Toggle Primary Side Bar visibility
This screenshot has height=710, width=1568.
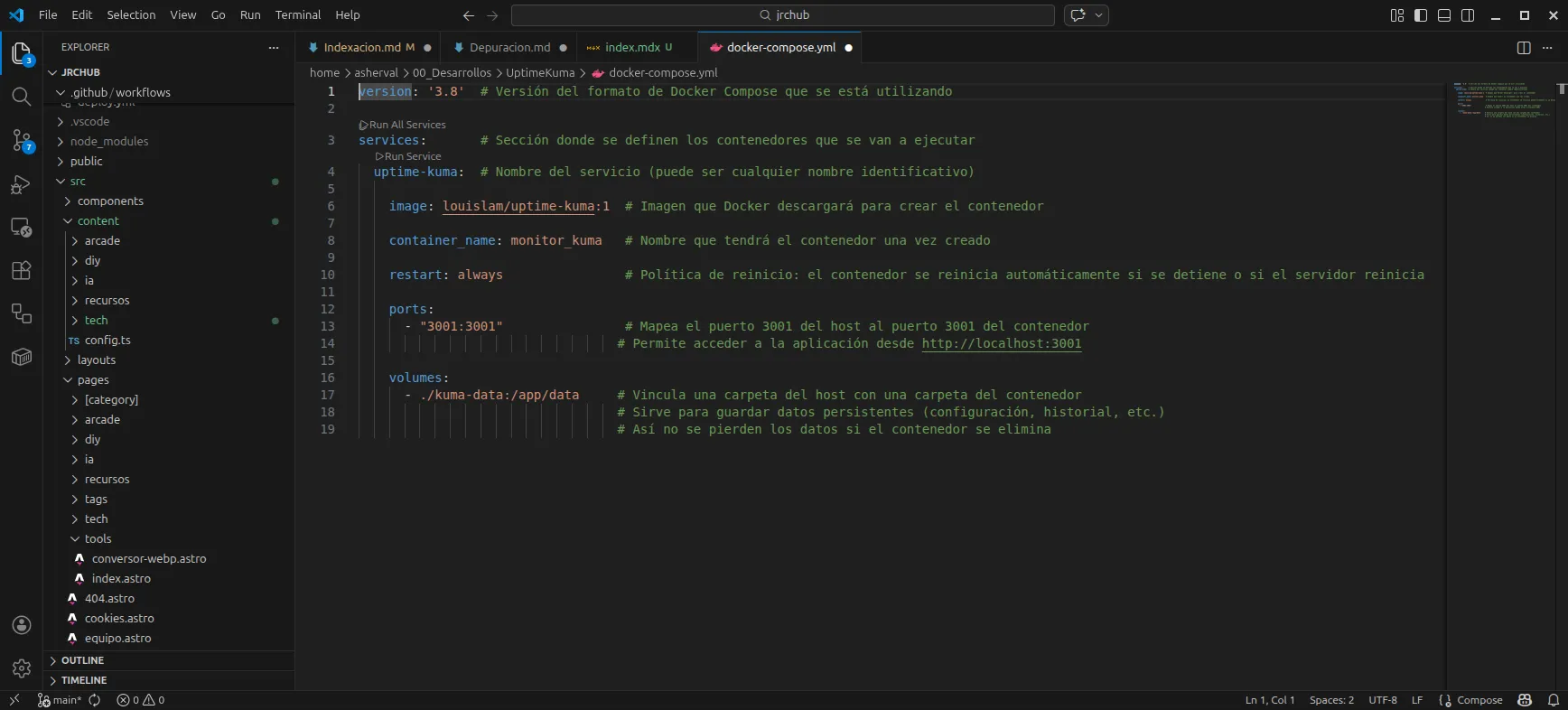coord(1421,15)
